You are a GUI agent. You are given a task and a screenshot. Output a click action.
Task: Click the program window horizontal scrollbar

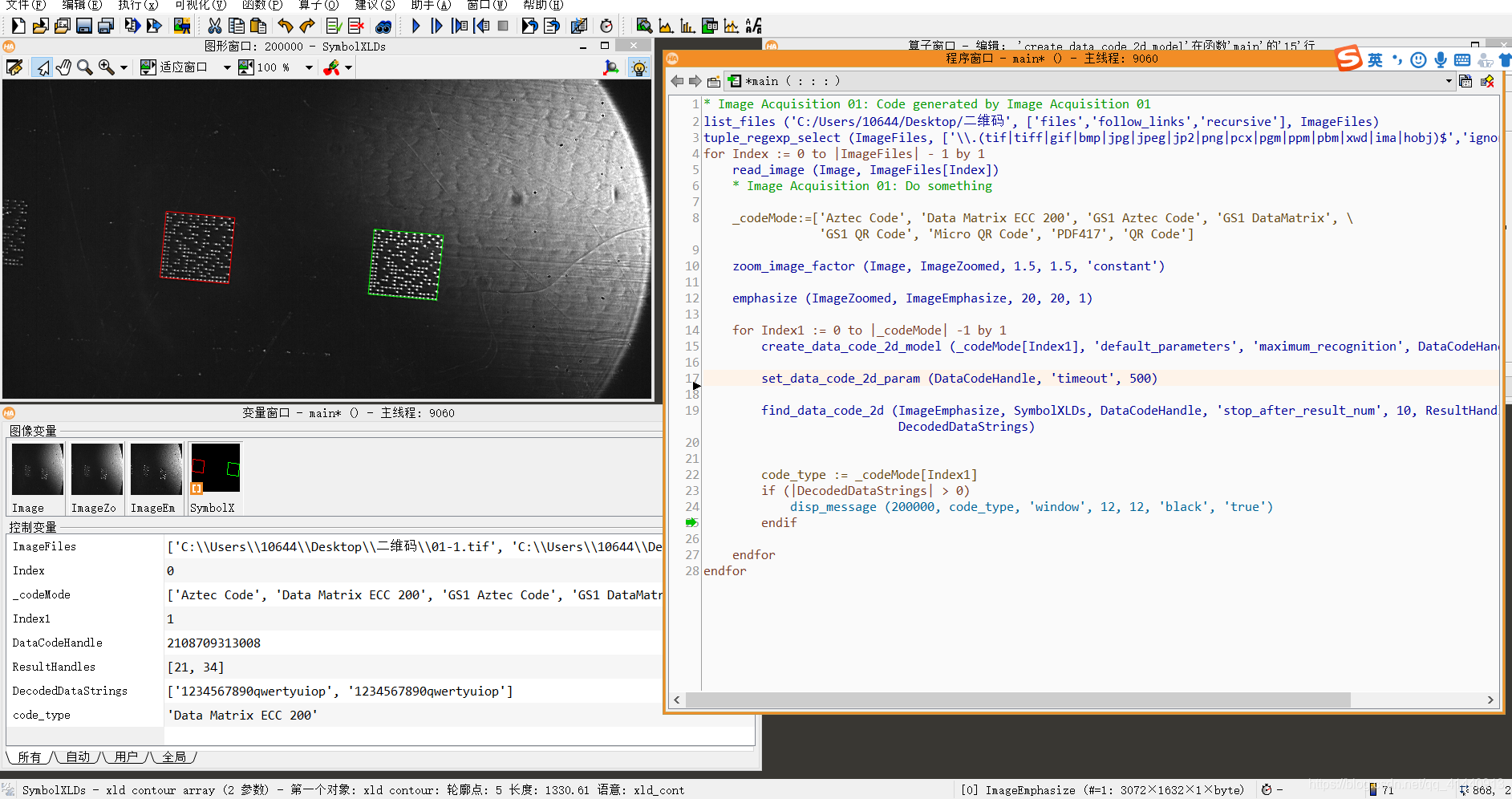1017,700
